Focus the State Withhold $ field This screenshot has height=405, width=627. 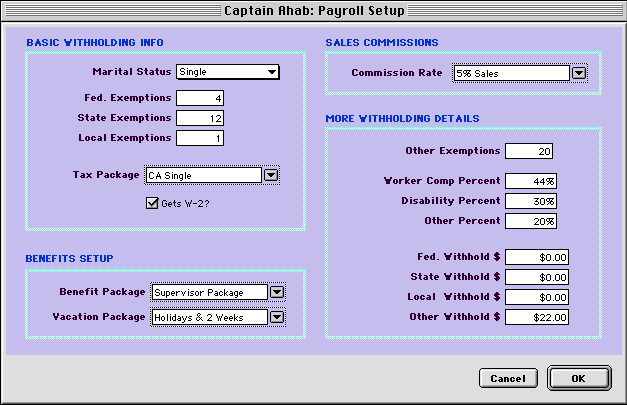[x=537, y=277]
